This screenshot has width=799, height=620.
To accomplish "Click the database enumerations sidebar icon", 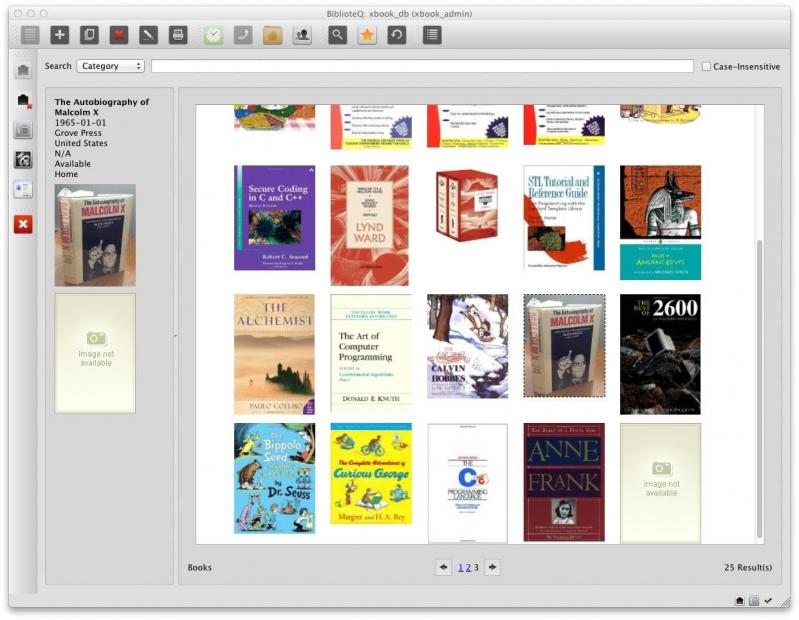I will click(x=23, y=130).
